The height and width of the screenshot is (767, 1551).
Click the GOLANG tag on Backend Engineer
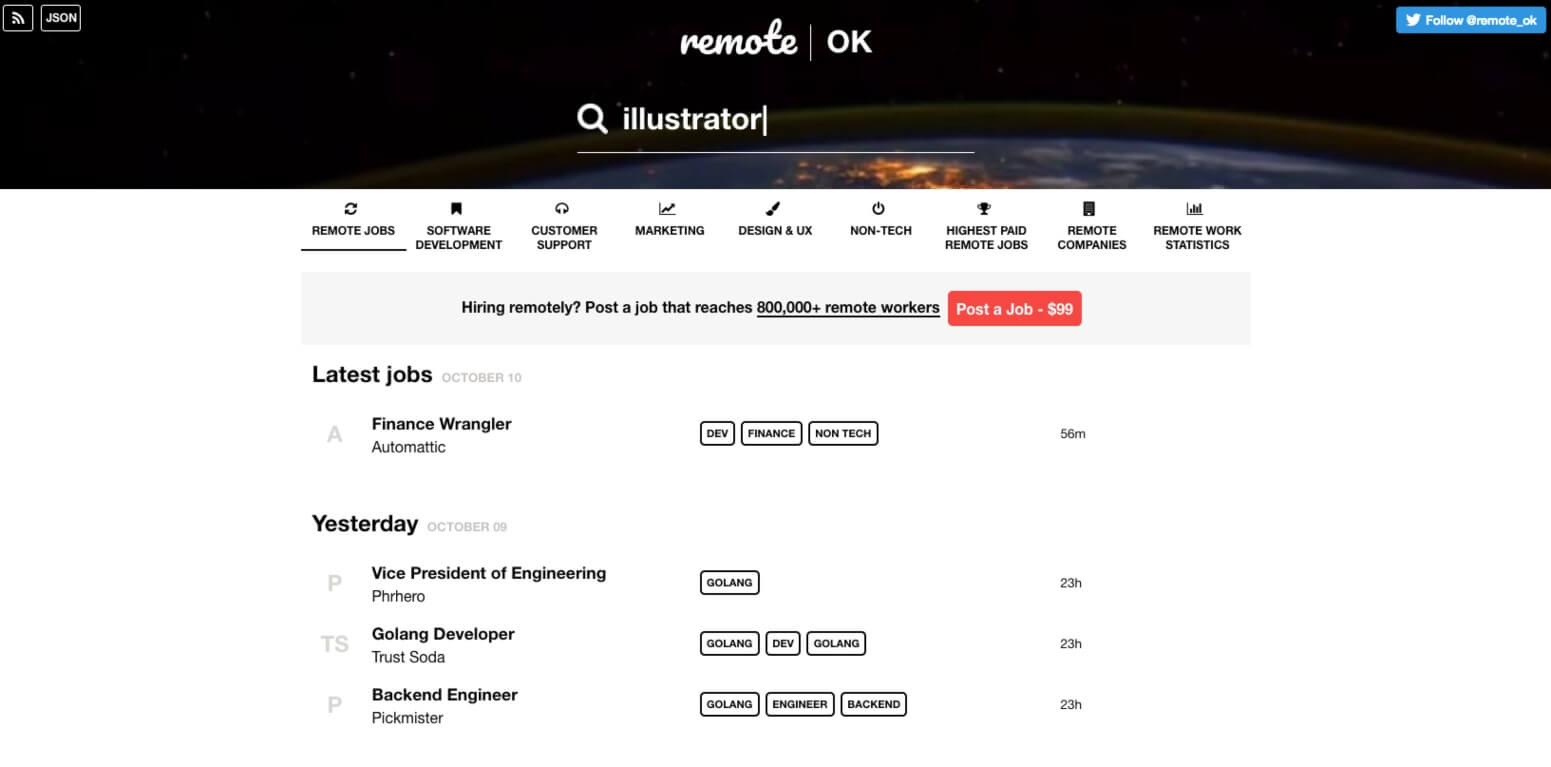(729, 704)
